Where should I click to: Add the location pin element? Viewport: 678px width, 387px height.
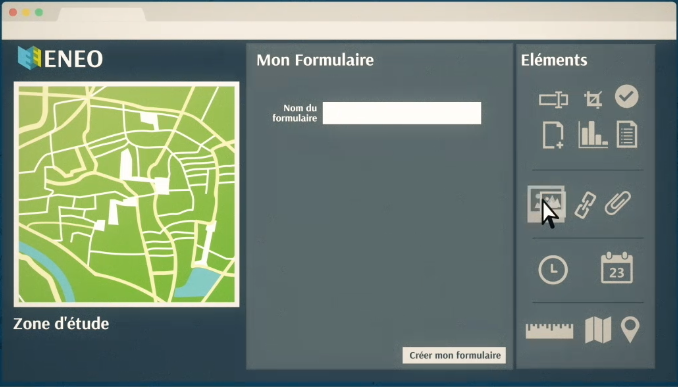(x=630, y=329)
